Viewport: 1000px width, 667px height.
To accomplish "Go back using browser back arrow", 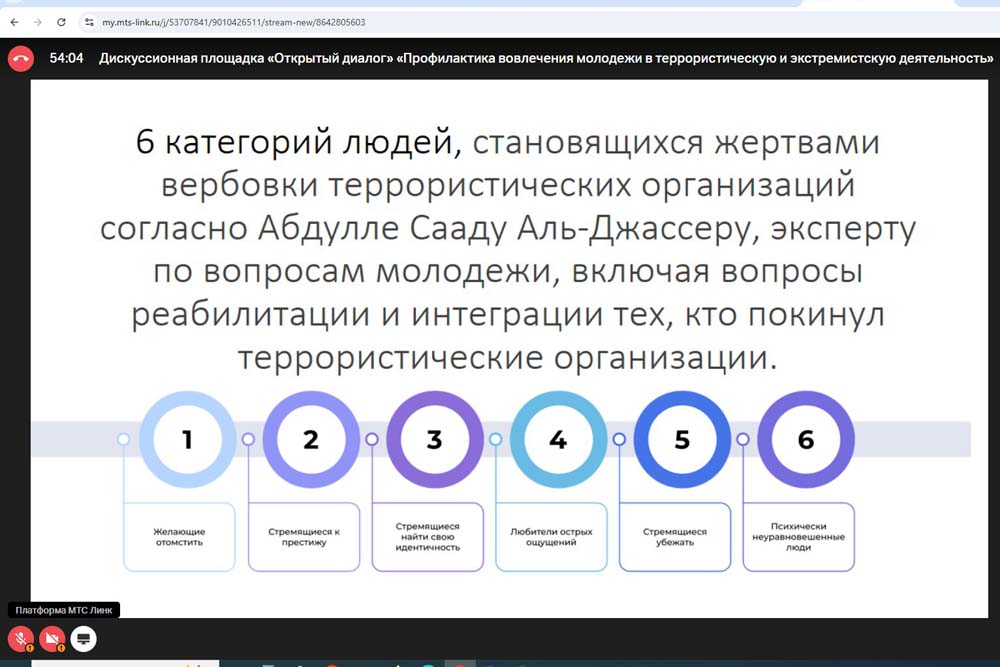I will click(x=13, y=21).
